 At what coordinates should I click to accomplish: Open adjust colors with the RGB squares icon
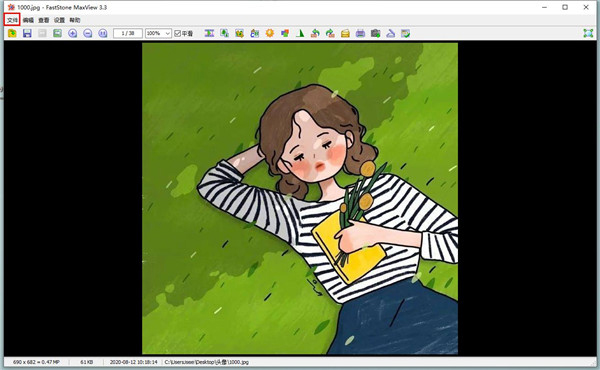pyautogui.click(x=285, y=34)
